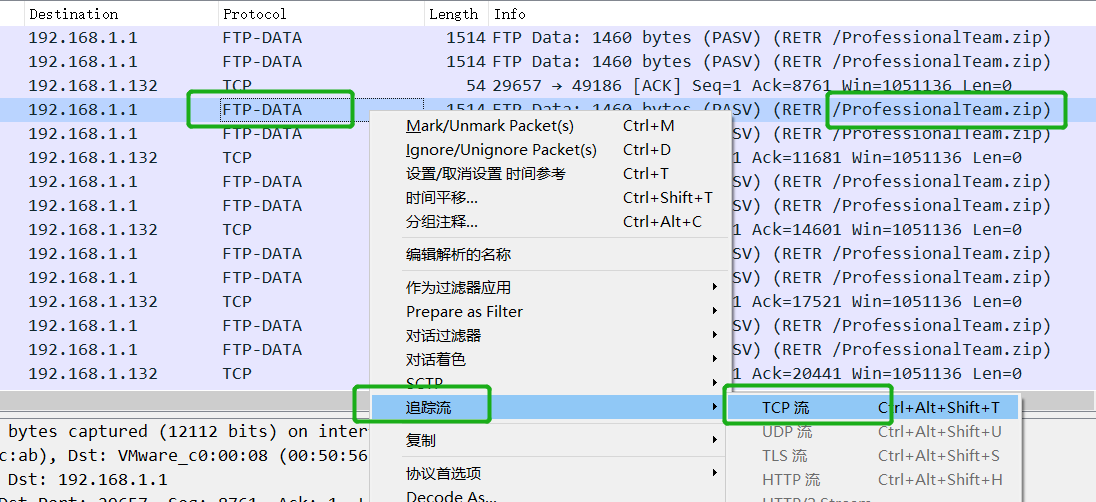
Task: Expand the 协议首选项 submenu
Action: click(x=550, y=473)
